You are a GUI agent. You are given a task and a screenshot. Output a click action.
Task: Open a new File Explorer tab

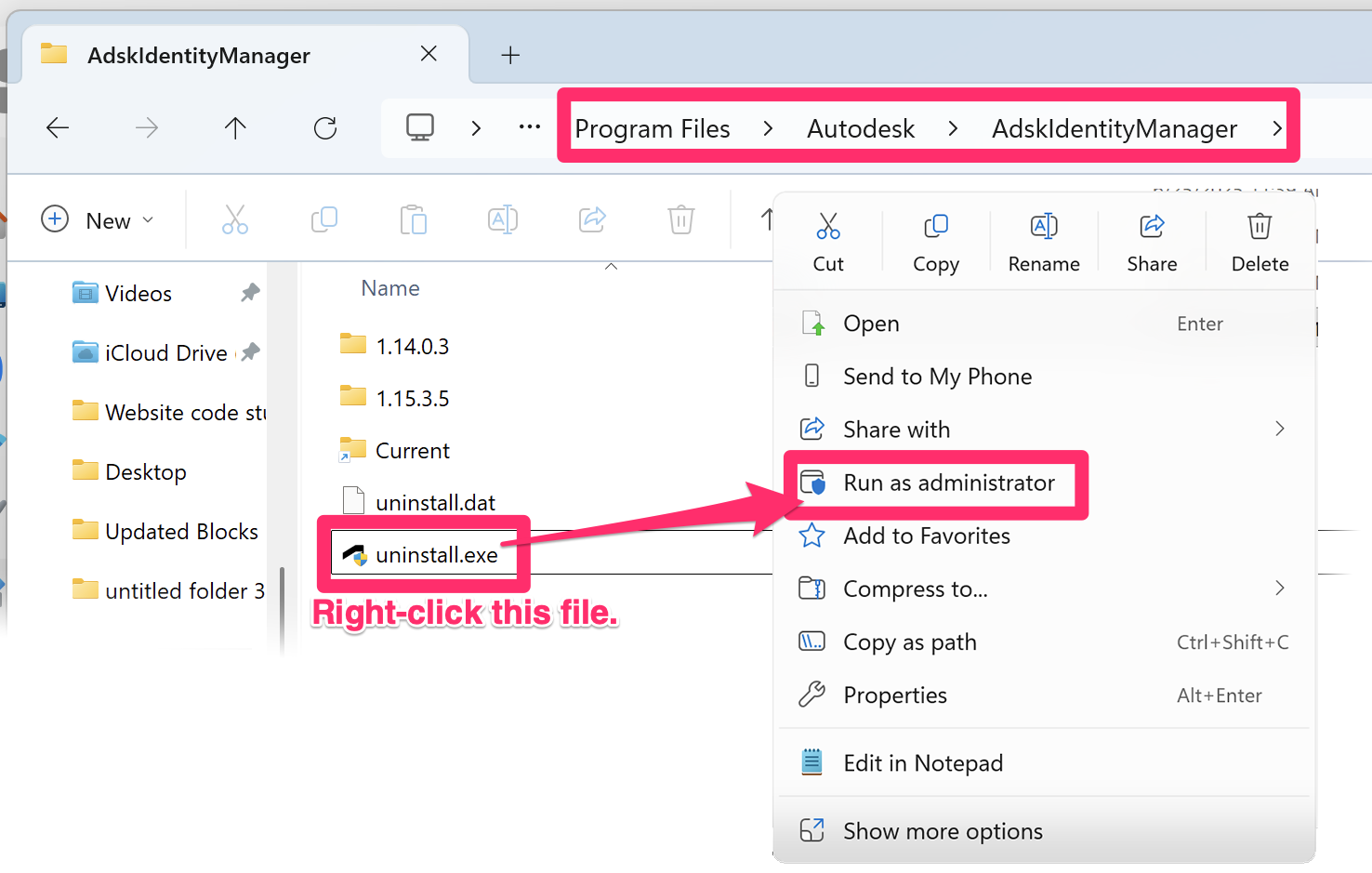point(509,55)
